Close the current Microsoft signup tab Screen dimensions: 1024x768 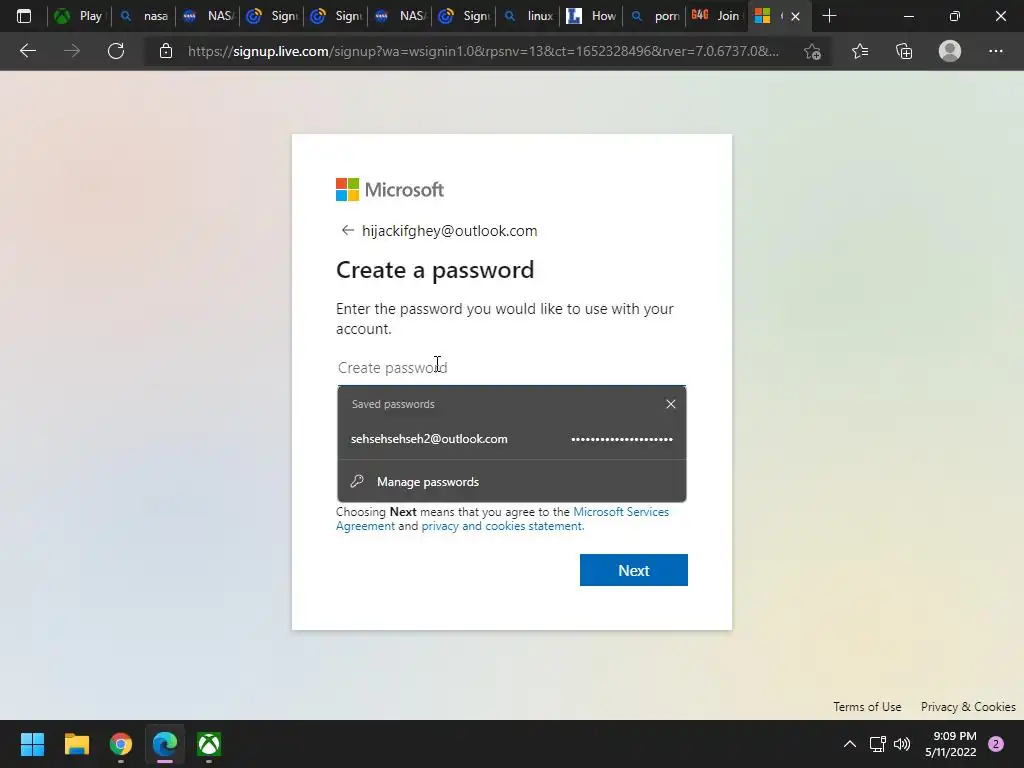pos(795,16)
